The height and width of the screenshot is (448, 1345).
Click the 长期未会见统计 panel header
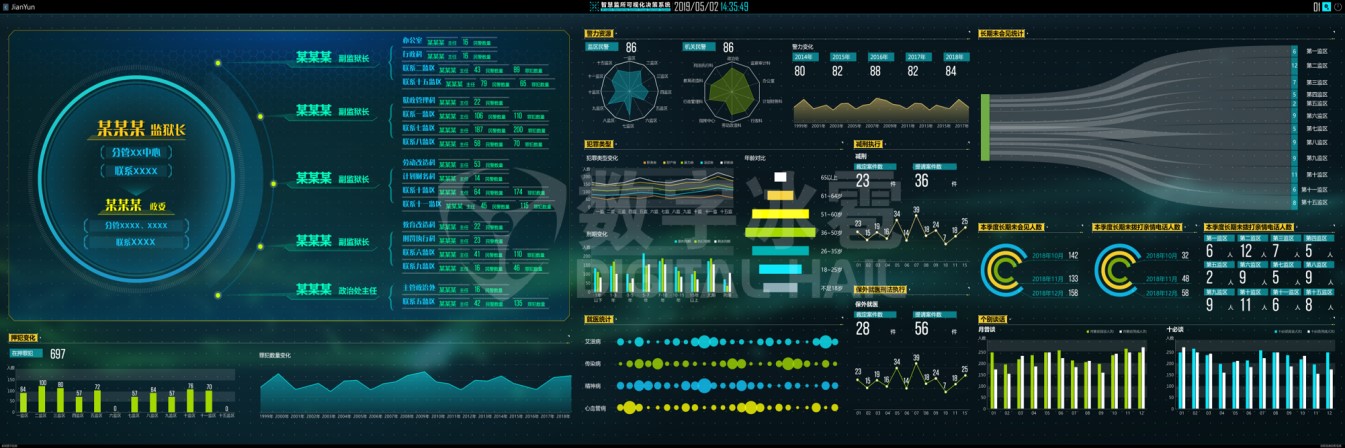click(1003, 33)
